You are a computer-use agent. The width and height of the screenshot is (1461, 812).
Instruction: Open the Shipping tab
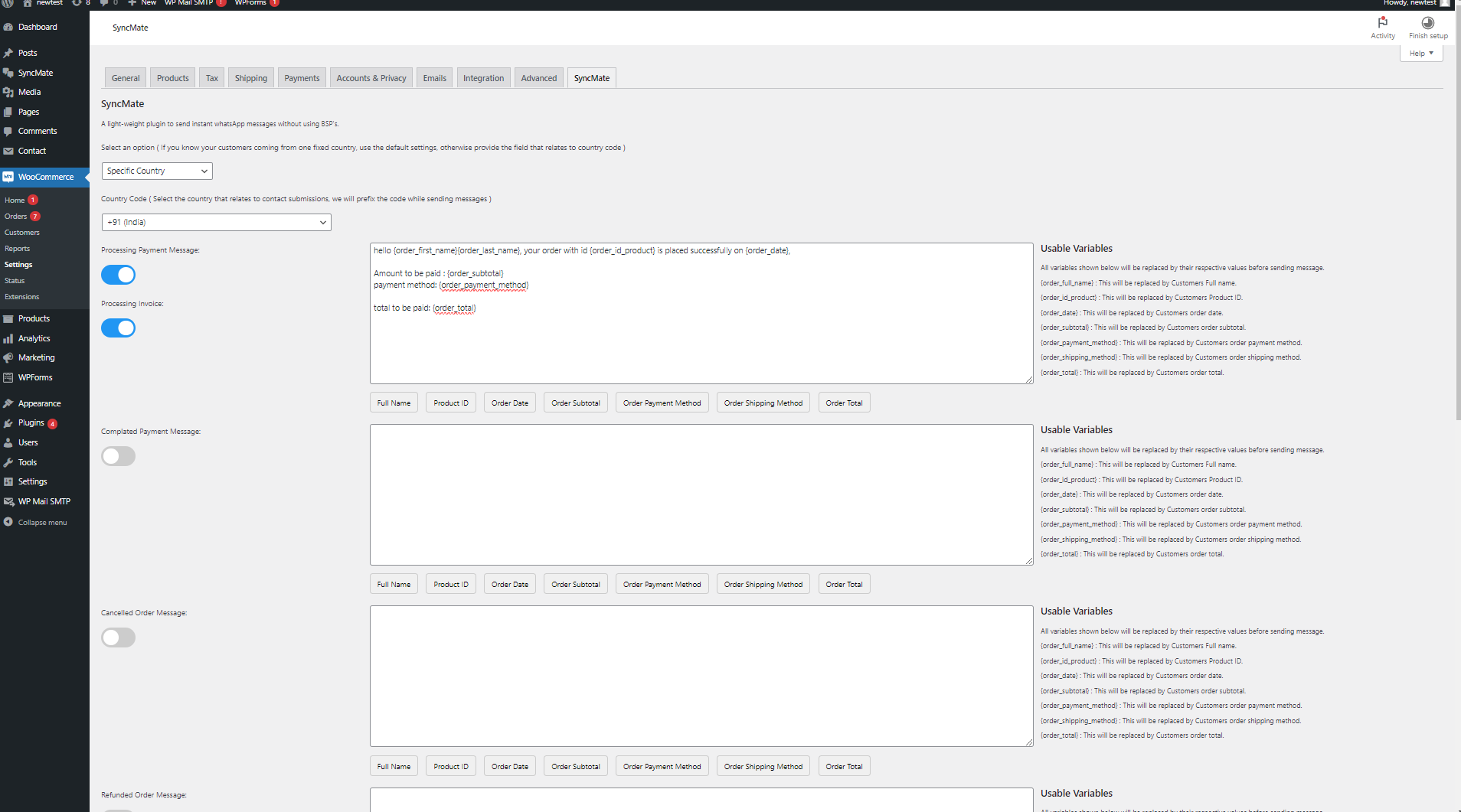(251, 78)
